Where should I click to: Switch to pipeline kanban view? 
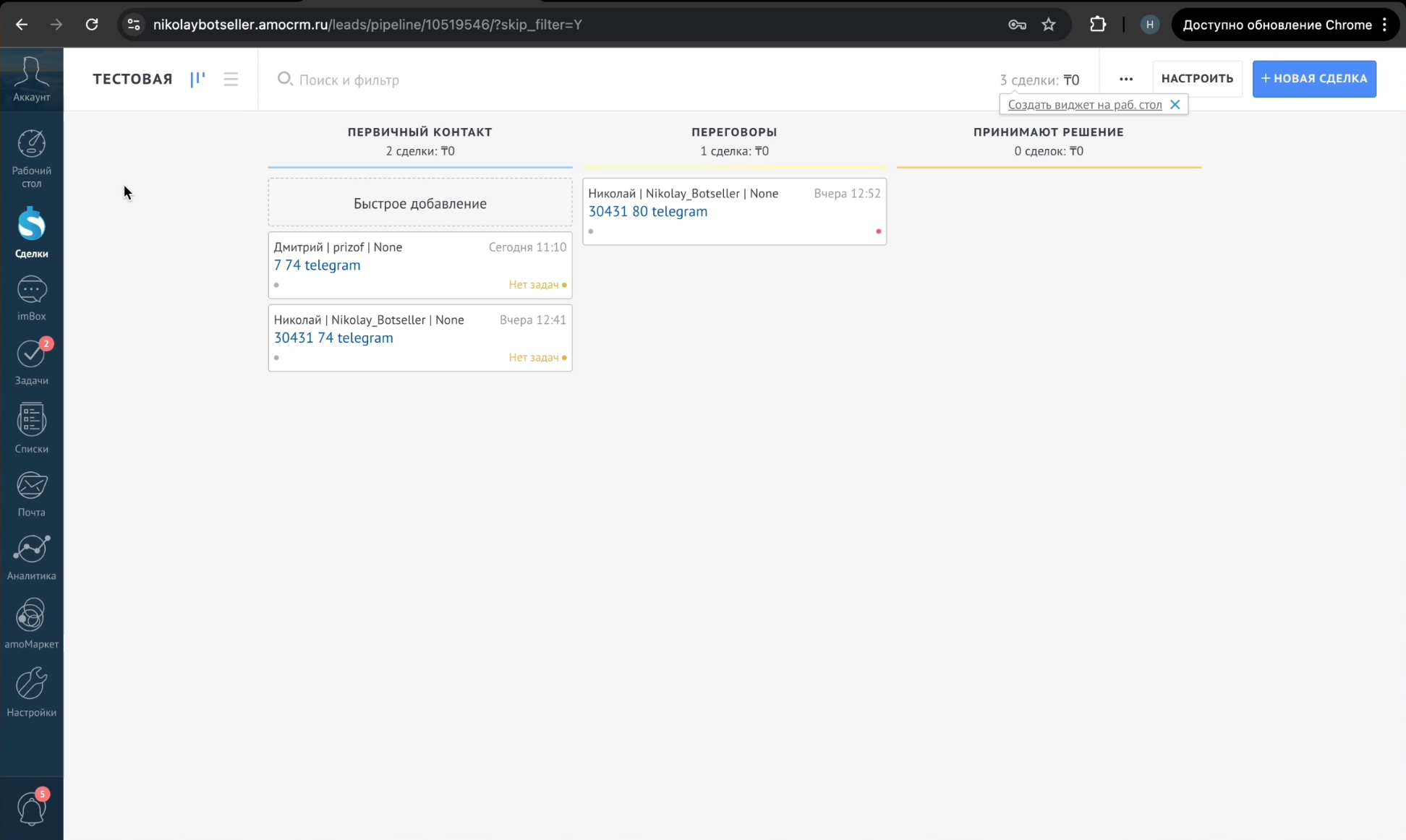coord(197,79)
